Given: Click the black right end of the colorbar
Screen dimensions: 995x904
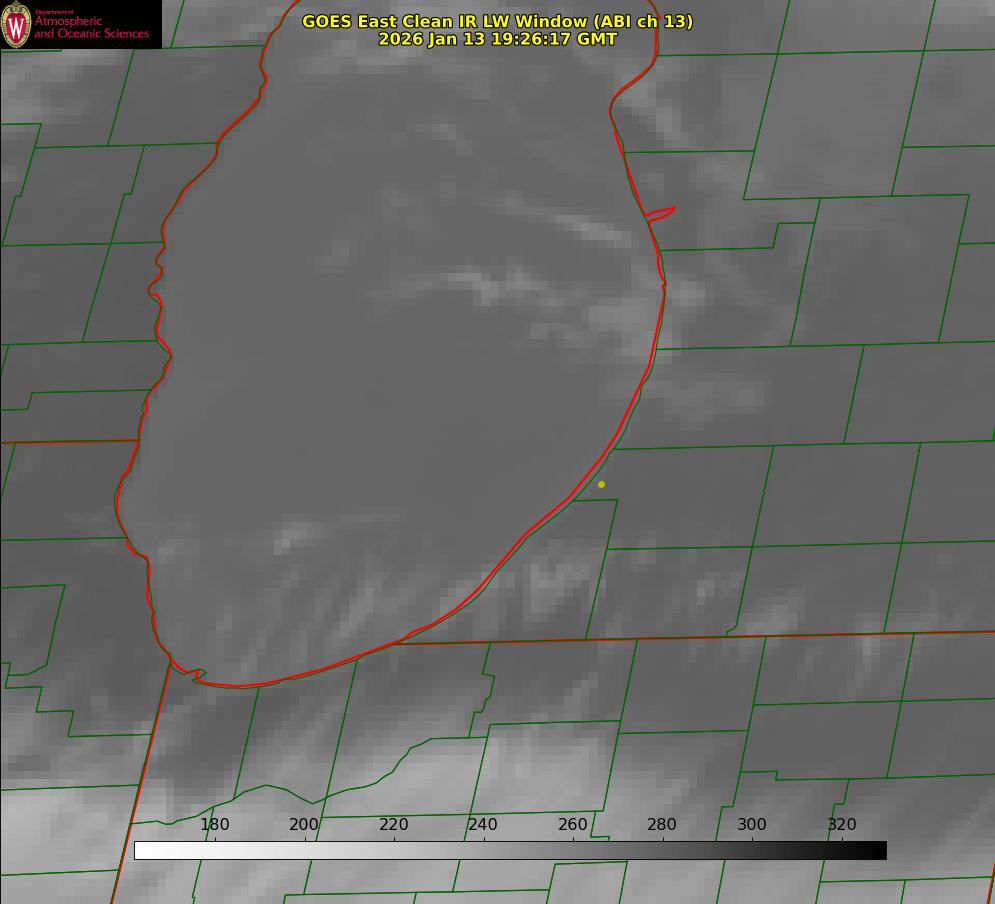Looking at the screenshot, I should point(879,850).
